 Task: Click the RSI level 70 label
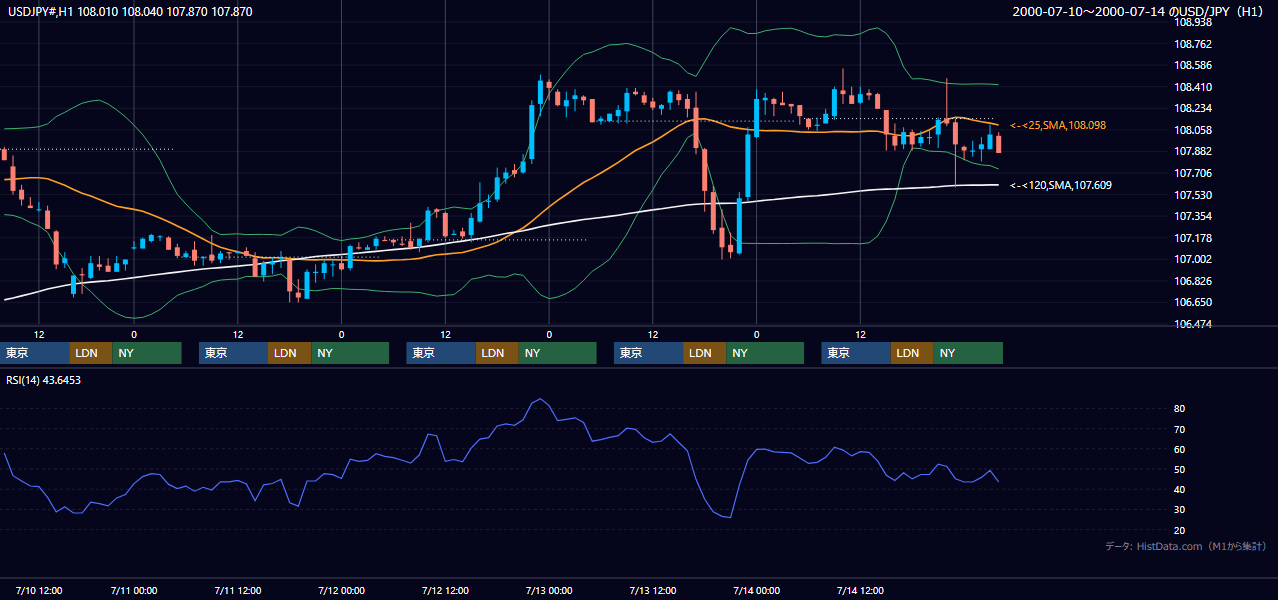pos(1180,429)
